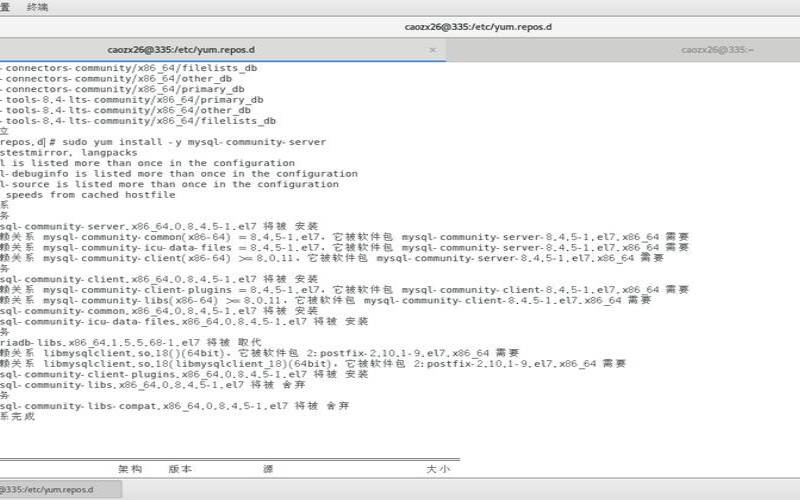Screen dimensions: 800x500
Task: Click the 架构 column header in output
Action: pos(130,468)
